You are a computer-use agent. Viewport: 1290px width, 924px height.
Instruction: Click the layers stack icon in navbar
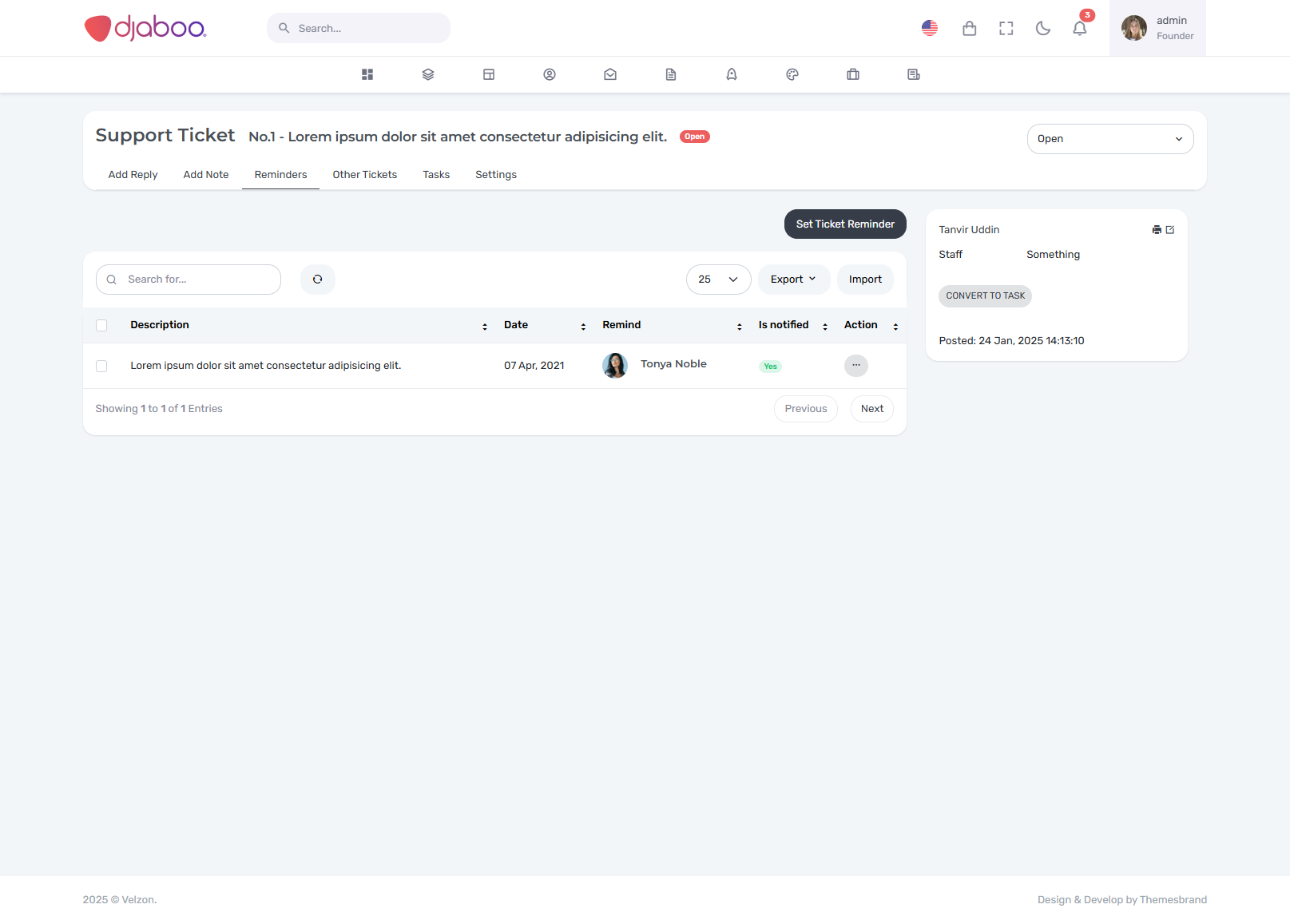pos(428,74)
